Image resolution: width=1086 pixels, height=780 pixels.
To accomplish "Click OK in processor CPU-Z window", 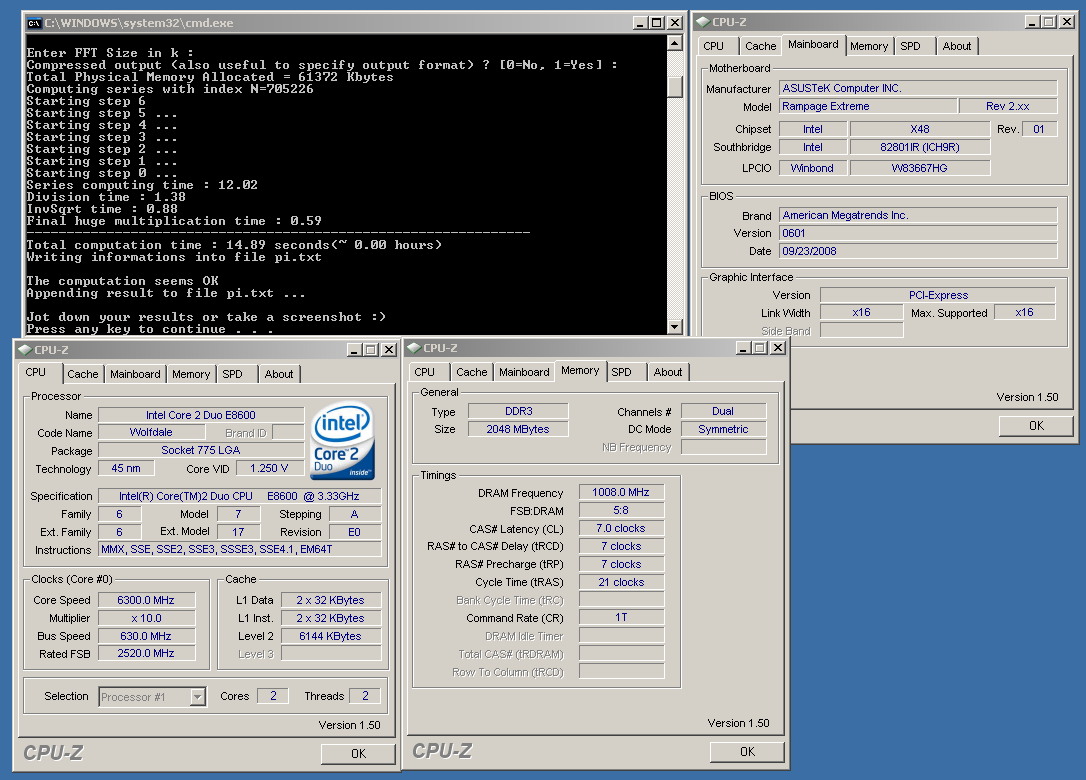I will pyautogui.click(x=358, y=754).
